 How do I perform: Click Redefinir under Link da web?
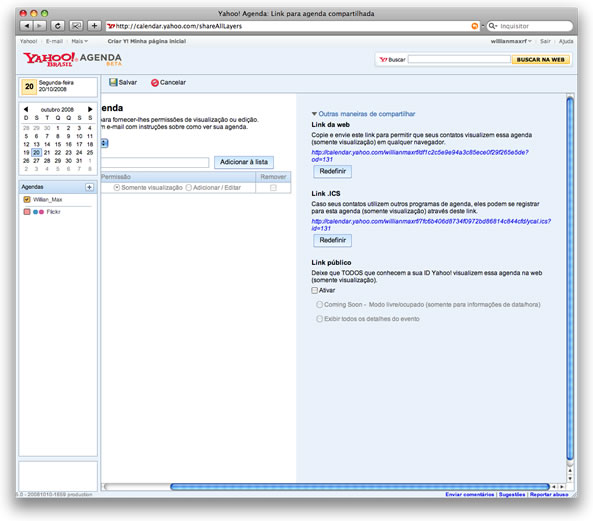[332, 171]
